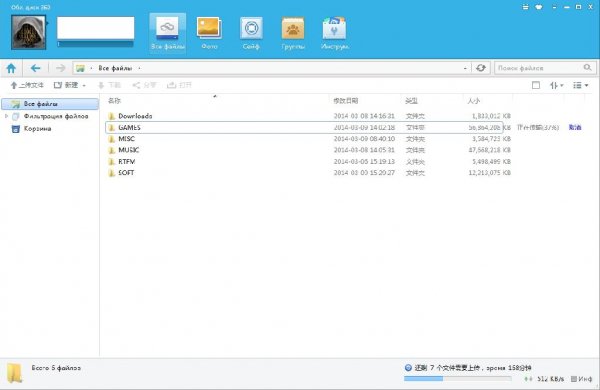Click the MUSIC folder icon
Screen dimensions: 600x390
(x=111, y=150)
